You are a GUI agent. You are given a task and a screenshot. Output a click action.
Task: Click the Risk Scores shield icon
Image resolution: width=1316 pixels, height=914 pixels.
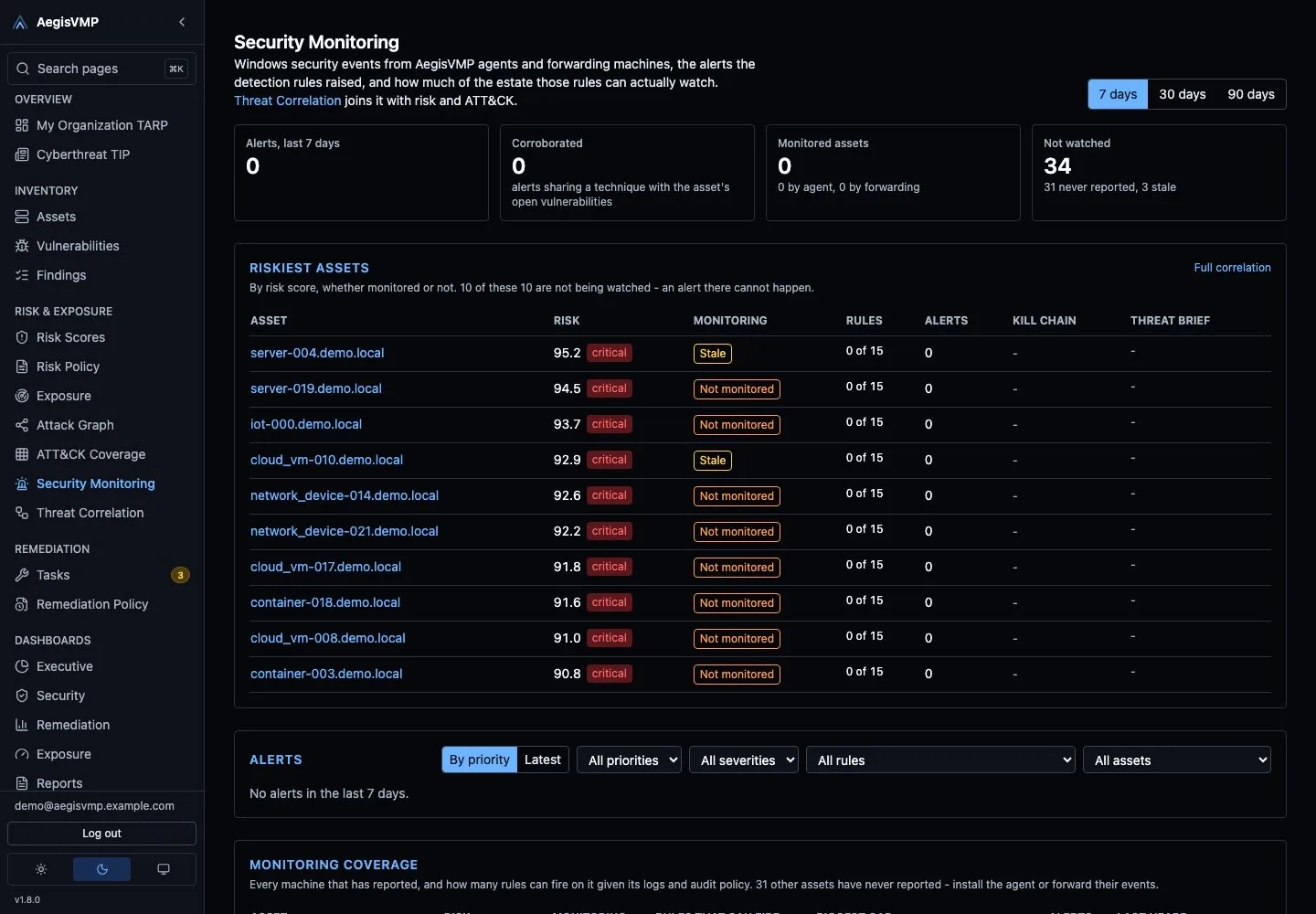[x=22, y=337]
